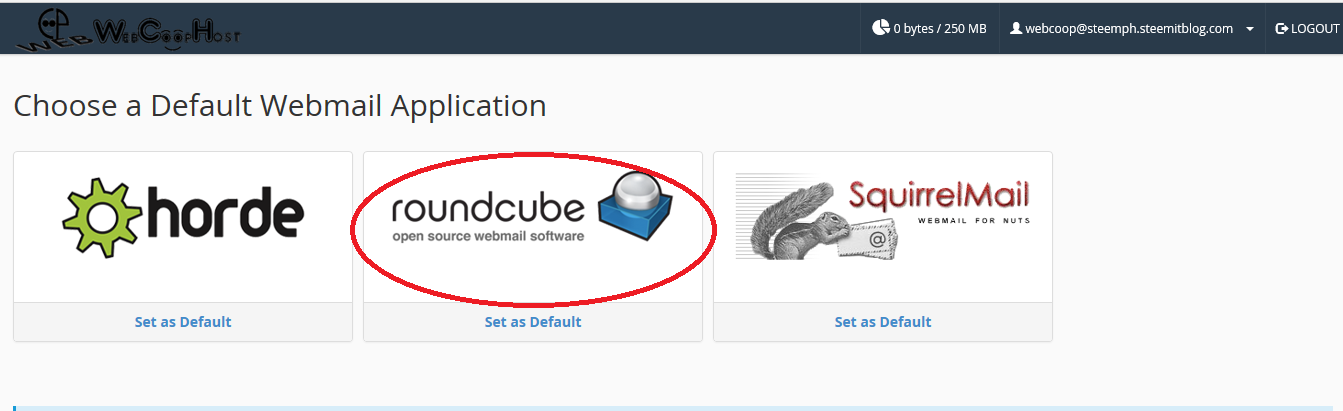Screen dimensions: 1343x411
Task: Expand the account dropdown caret
Action: pyautogui.click(x=1250, y=30)
